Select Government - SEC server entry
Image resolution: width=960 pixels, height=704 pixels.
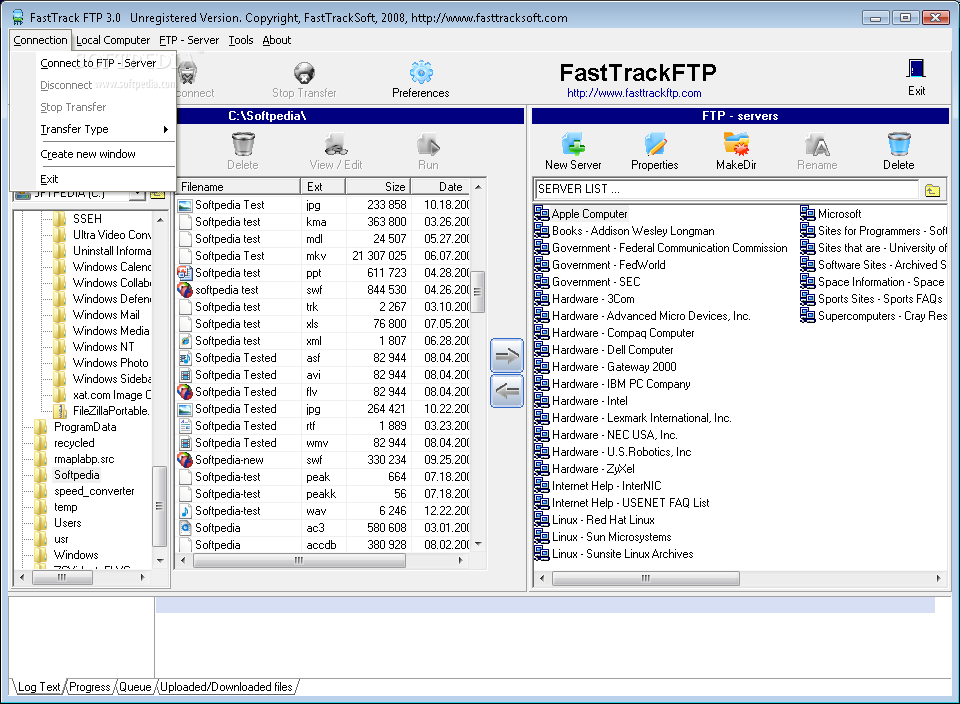pyautogui.click(x=588, y=282)
